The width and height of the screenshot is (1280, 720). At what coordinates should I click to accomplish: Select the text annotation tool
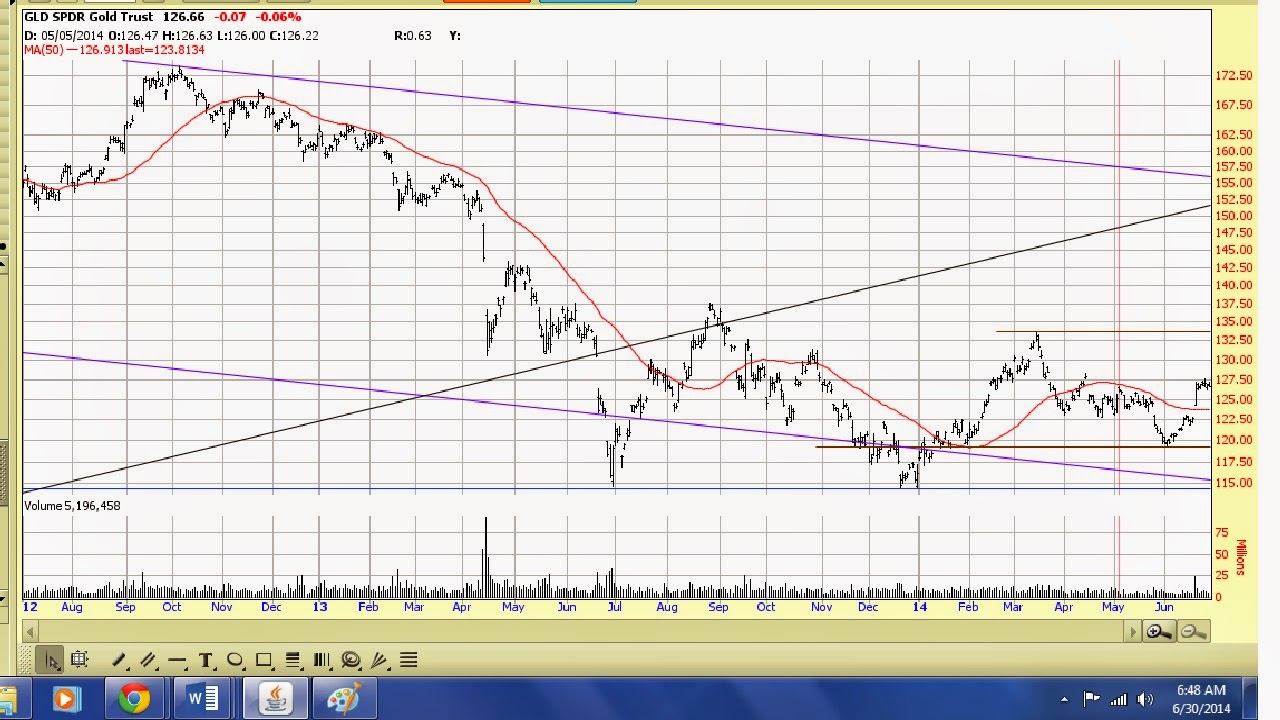pos(206,660)
